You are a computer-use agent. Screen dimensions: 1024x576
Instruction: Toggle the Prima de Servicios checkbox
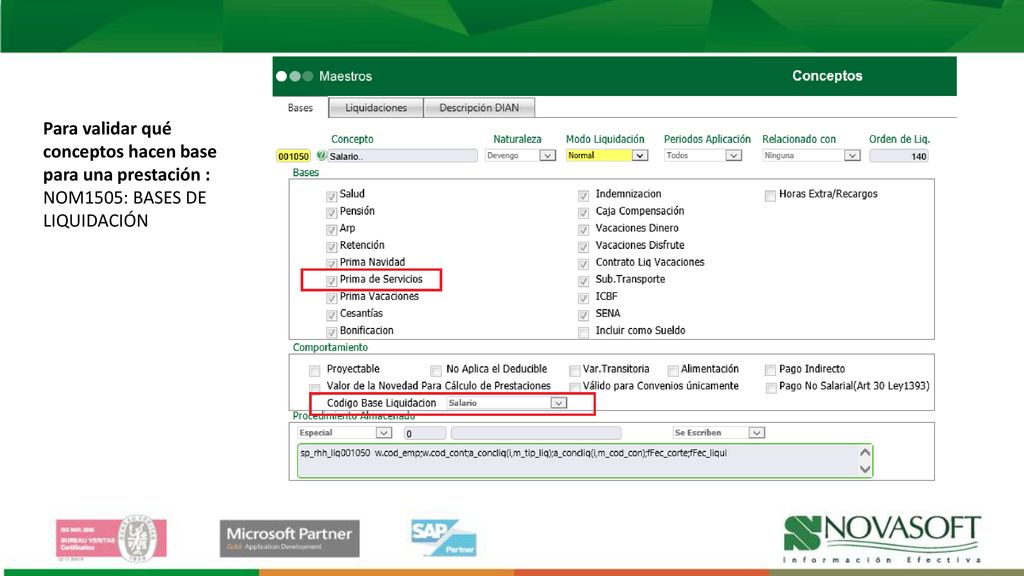[x=332, y=281]
